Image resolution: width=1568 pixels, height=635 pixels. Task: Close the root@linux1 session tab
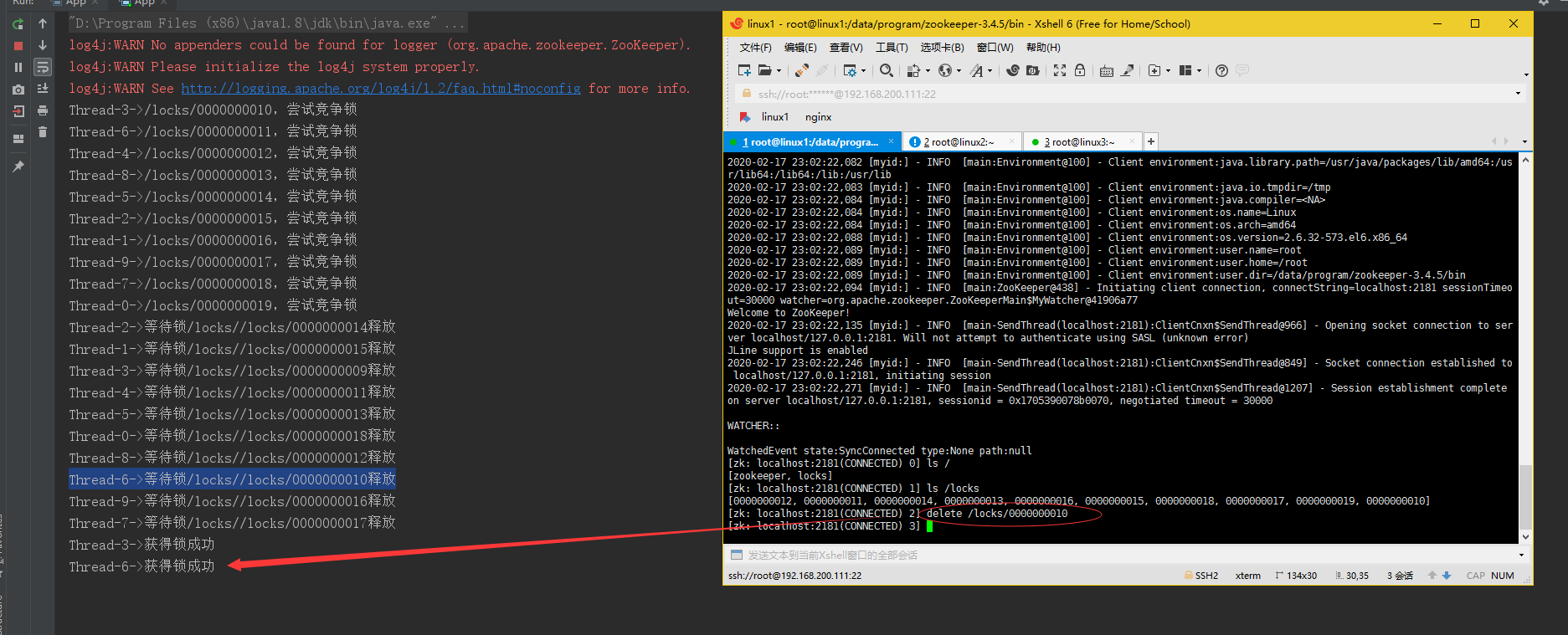pos(891,141)
